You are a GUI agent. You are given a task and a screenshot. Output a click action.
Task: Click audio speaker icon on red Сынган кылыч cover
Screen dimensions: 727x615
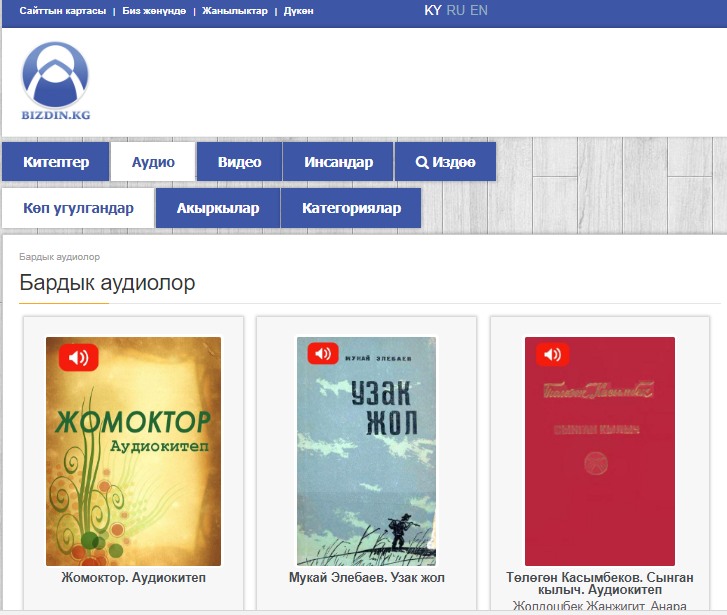point(552,354)
